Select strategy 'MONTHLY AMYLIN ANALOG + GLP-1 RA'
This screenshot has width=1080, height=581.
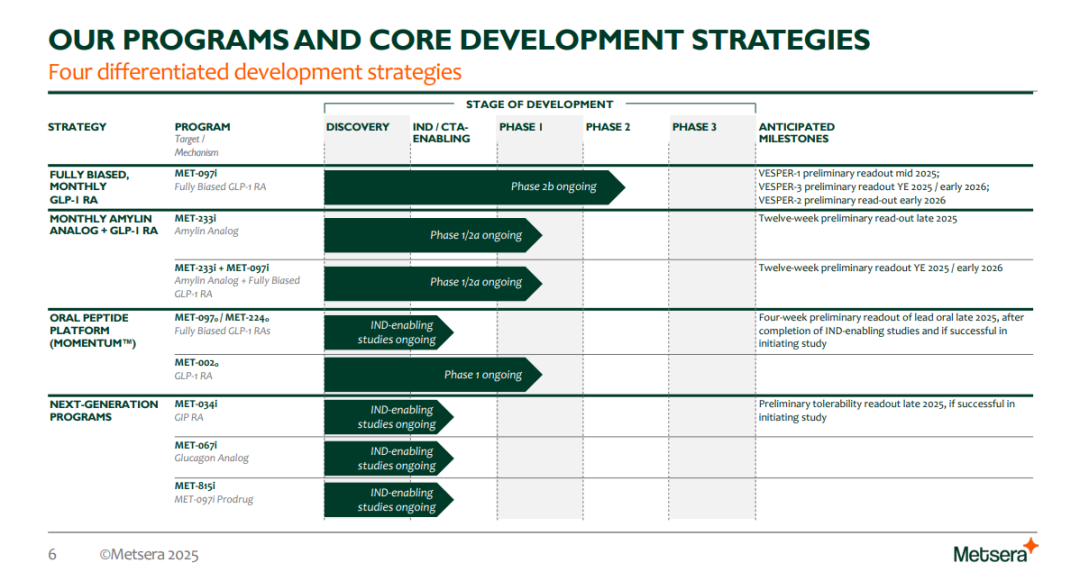(x=103, y=224)
